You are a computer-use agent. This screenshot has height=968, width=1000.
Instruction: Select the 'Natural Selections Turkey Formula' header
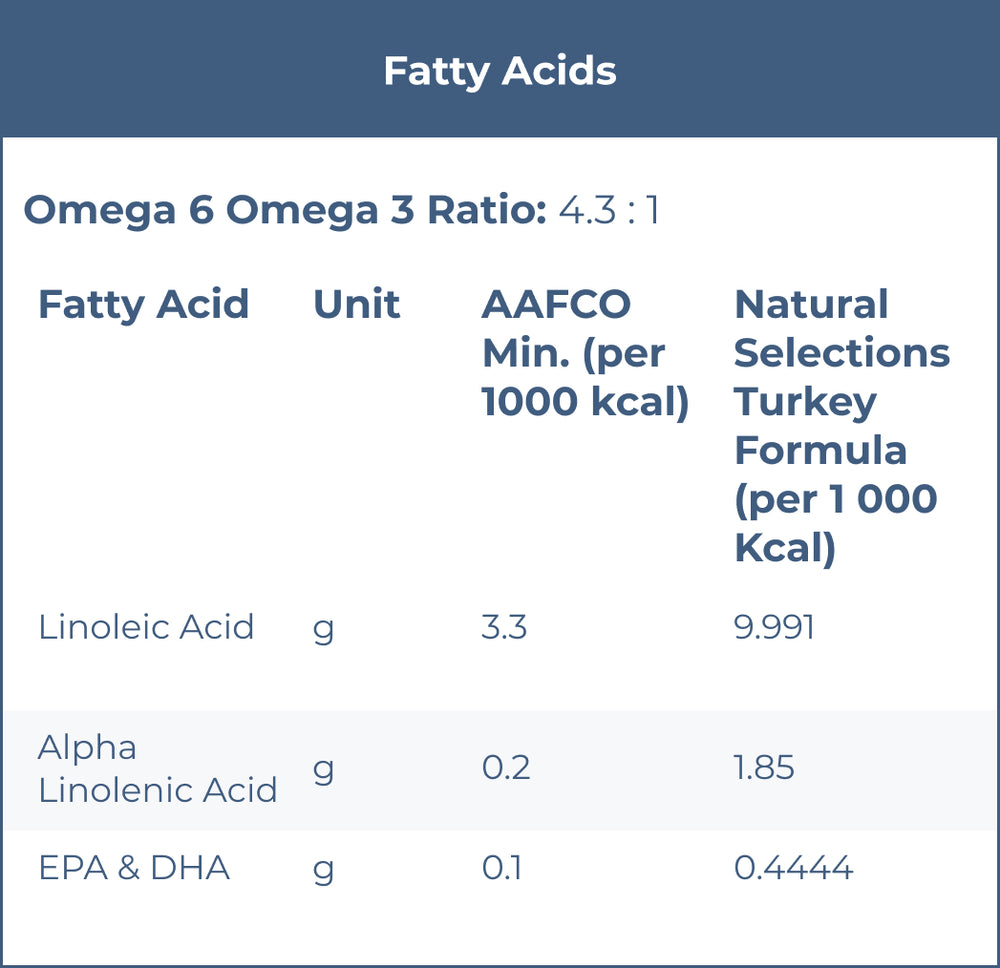(841, 426)
